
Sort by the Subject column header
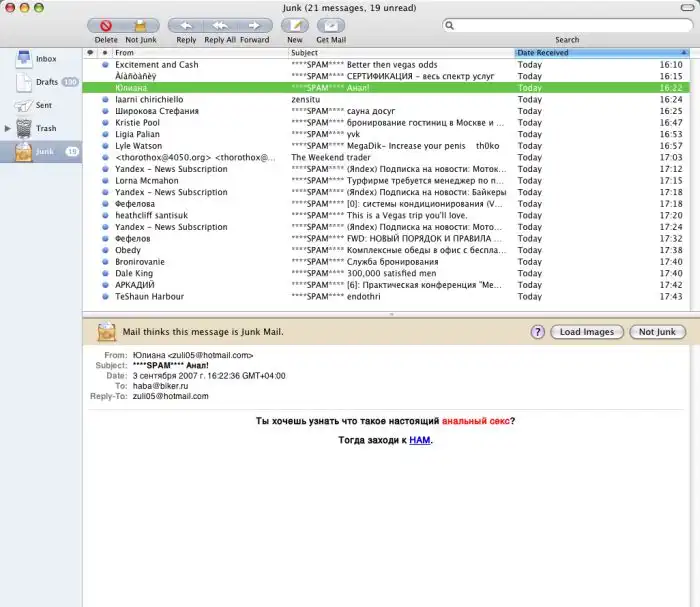(400, 52)
